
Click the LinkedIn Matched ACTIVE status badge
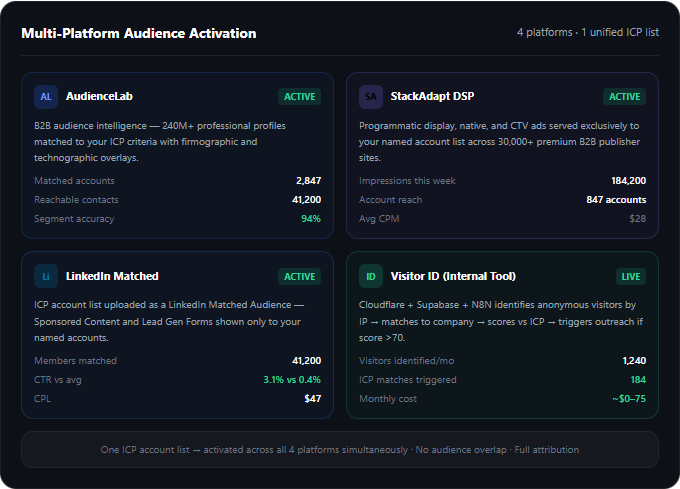(x=299, y=277)
